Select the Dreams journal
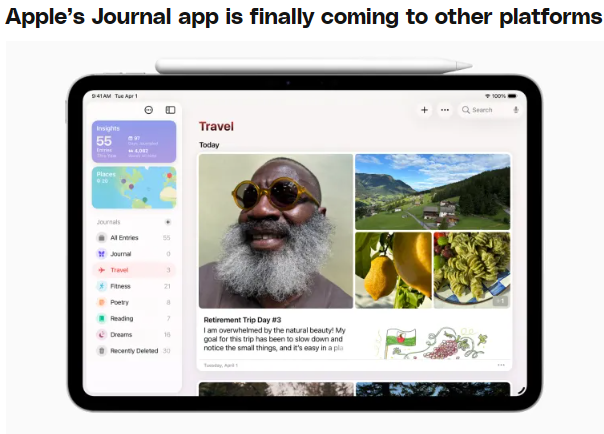The width and height of the screenshot is (604, 434). pos(134,335)
